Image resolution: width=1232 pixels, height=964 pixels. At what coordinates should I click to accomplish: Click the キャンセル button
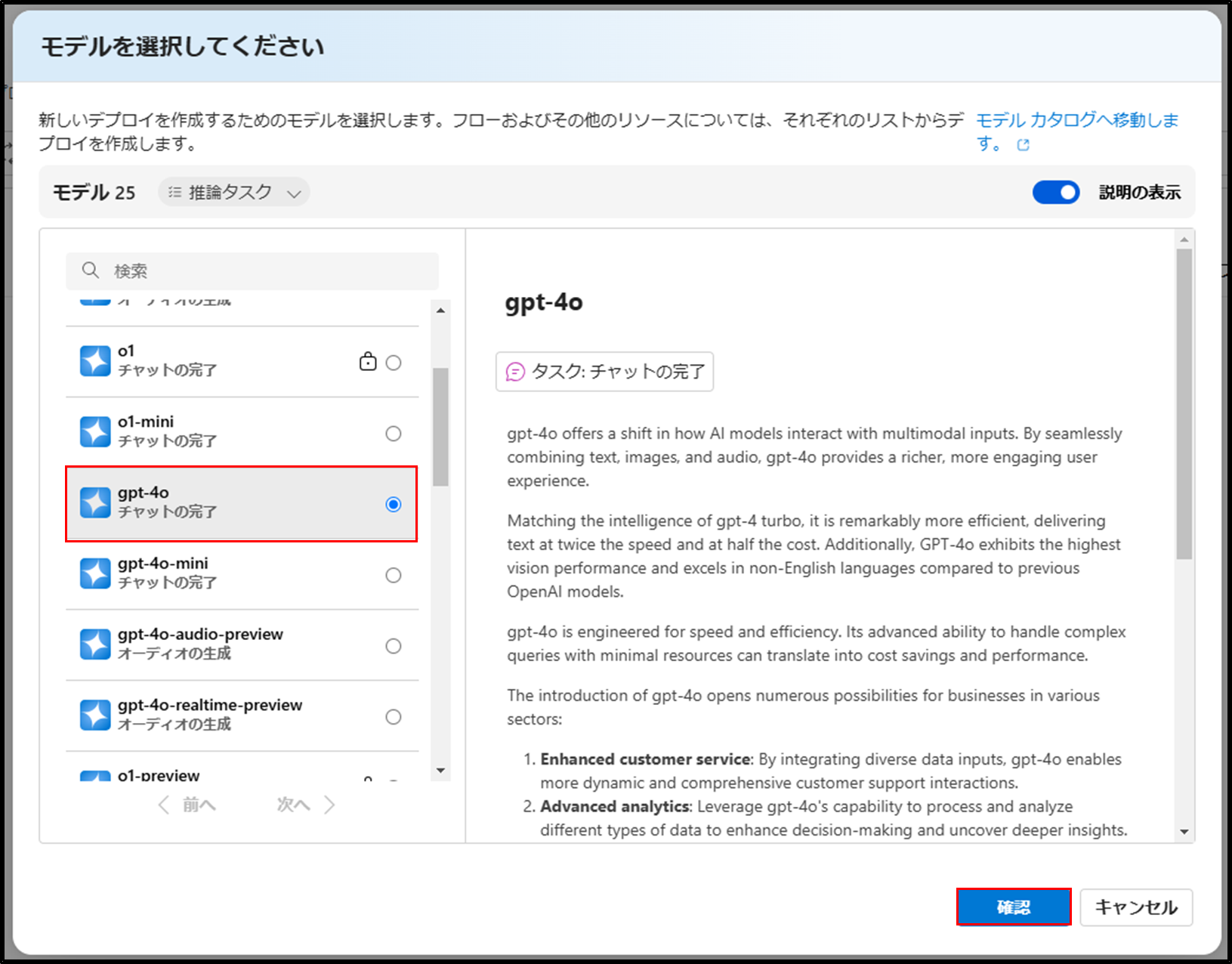coord(1136,907)
